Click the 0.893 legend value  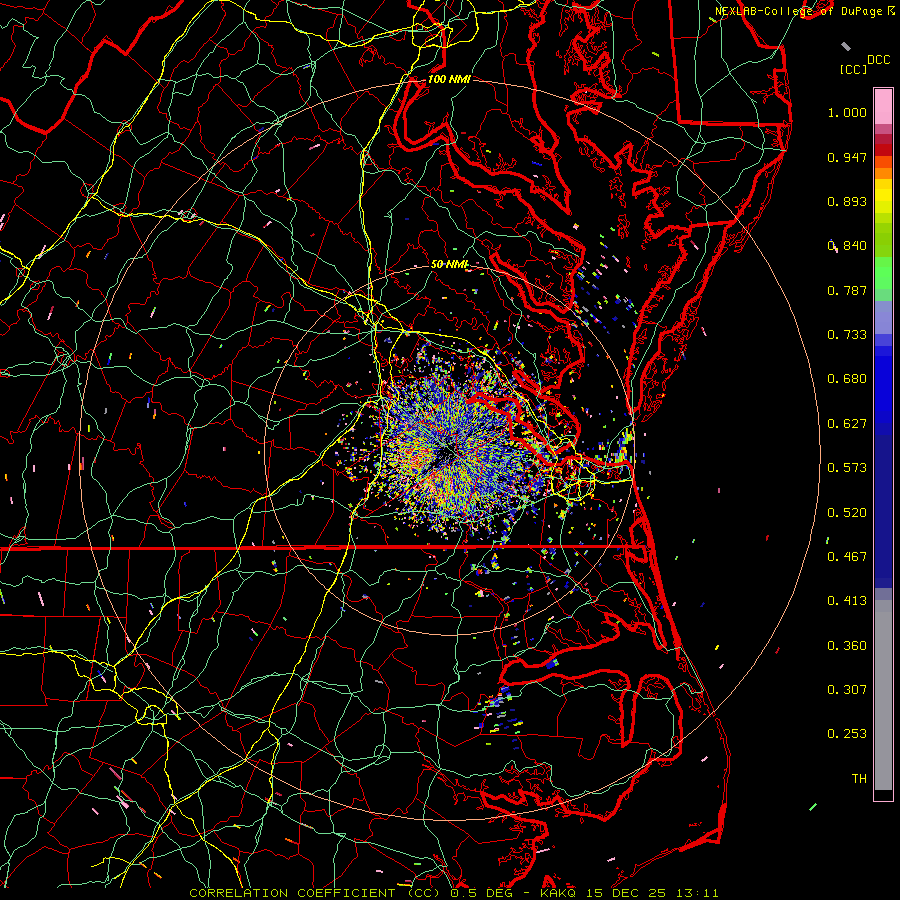(x=847, y=201)
